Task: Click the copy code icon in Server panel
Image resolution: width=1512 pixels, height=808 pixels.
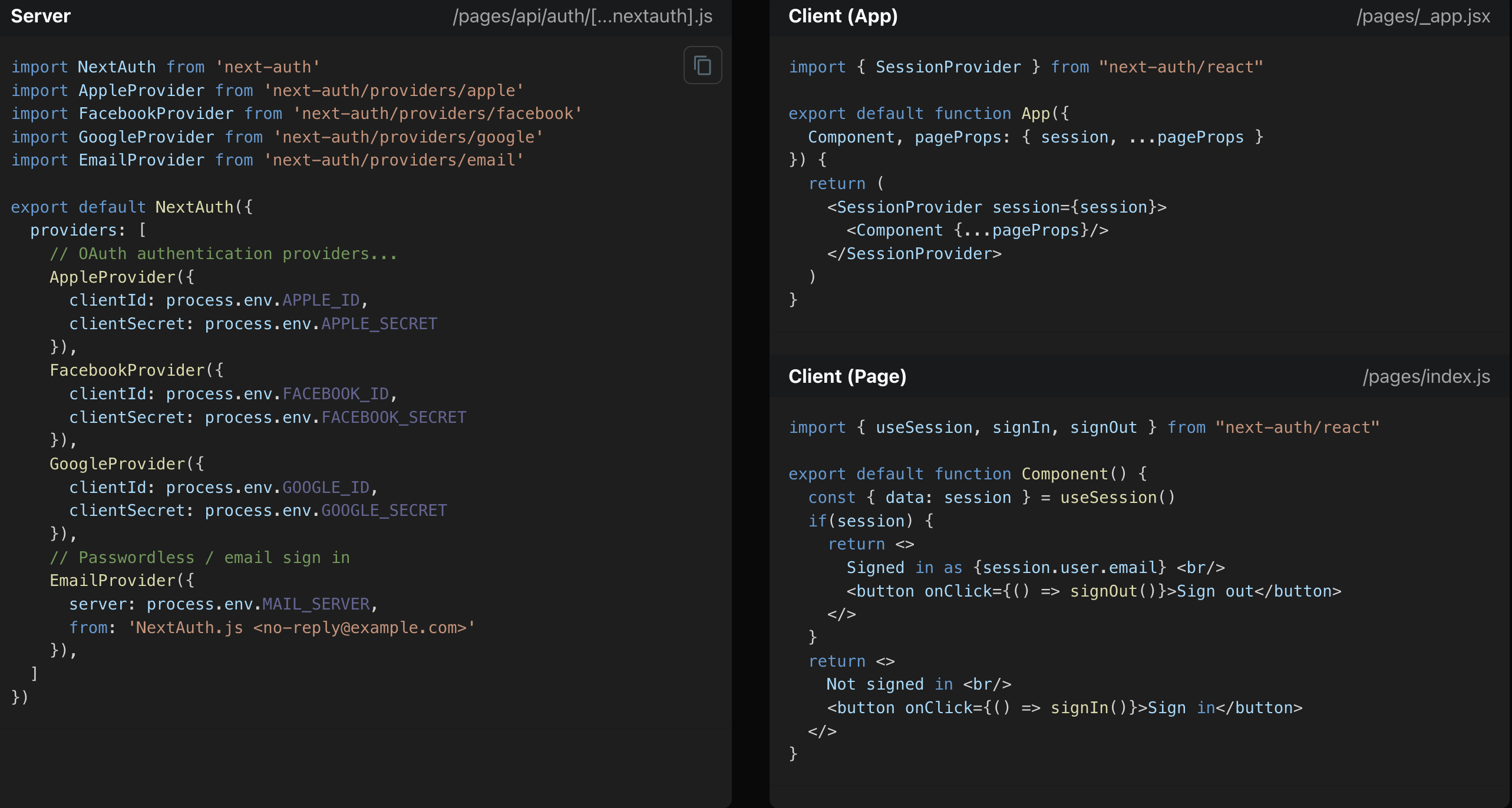Action: coord(702,65)
